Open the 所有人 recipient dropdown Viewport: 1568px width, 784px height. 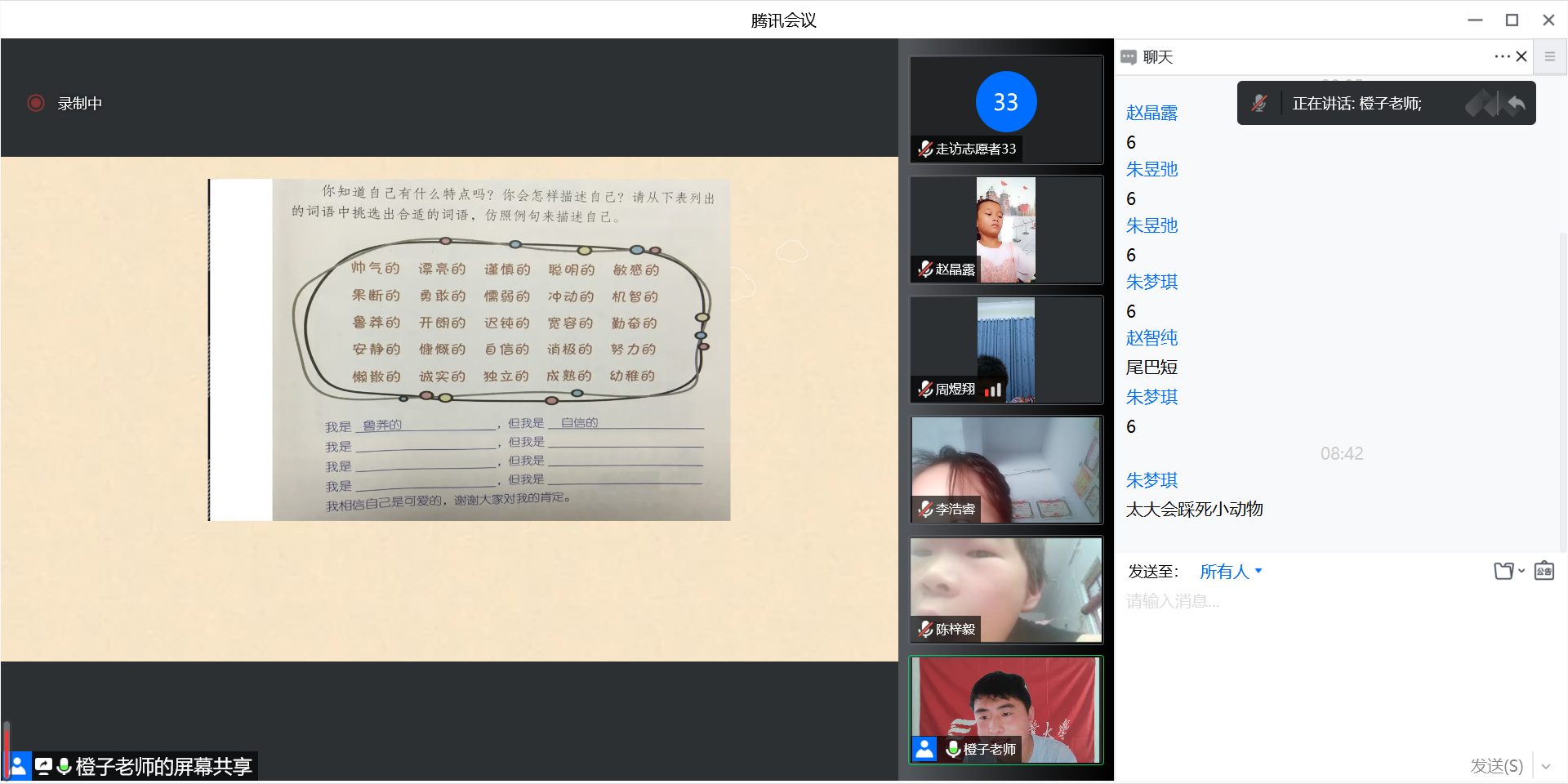(1231, 572)
